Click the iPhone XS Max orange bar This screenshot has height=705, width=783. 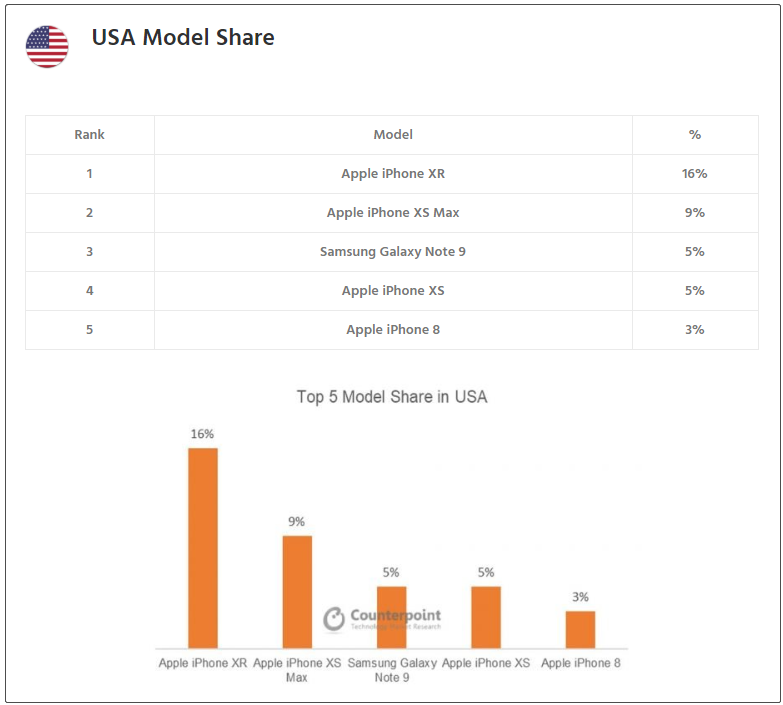coord(297,592)
